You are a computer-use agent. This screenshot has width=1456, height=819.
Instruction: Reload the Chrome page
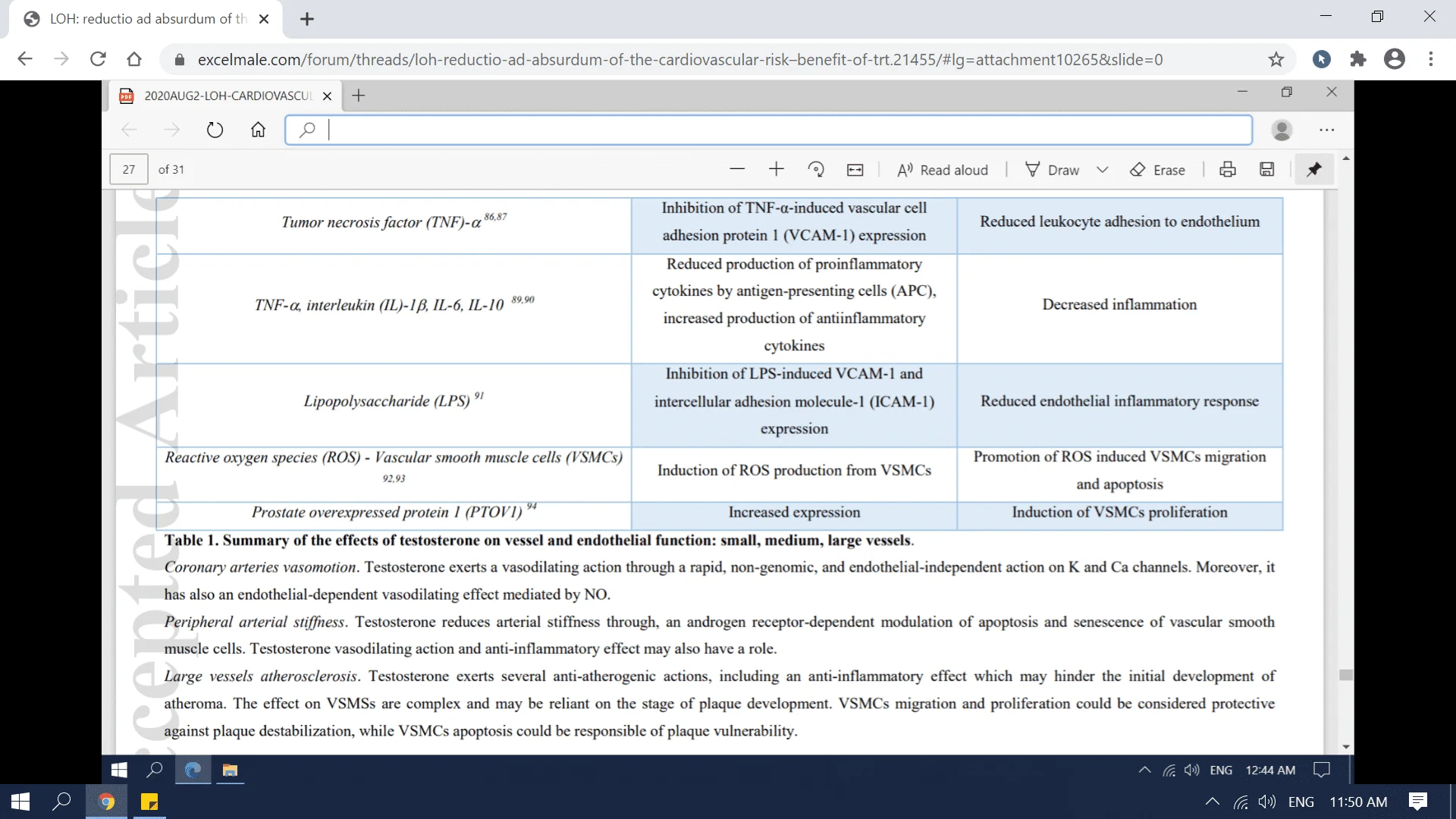pyautogui.click(x=98, y=59)
